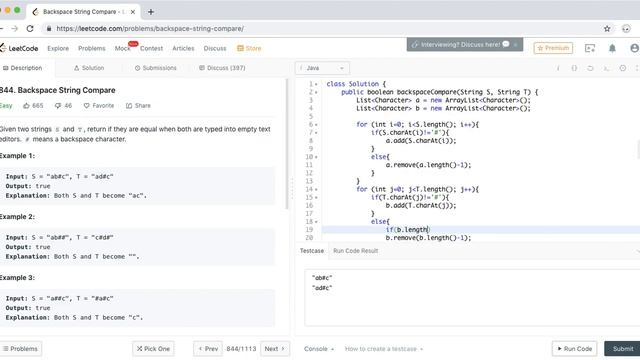Collapse fold arrow on line 6
The width and height of the screenshot is (640, 360).
pyautogui.click(x=316, y=124)
